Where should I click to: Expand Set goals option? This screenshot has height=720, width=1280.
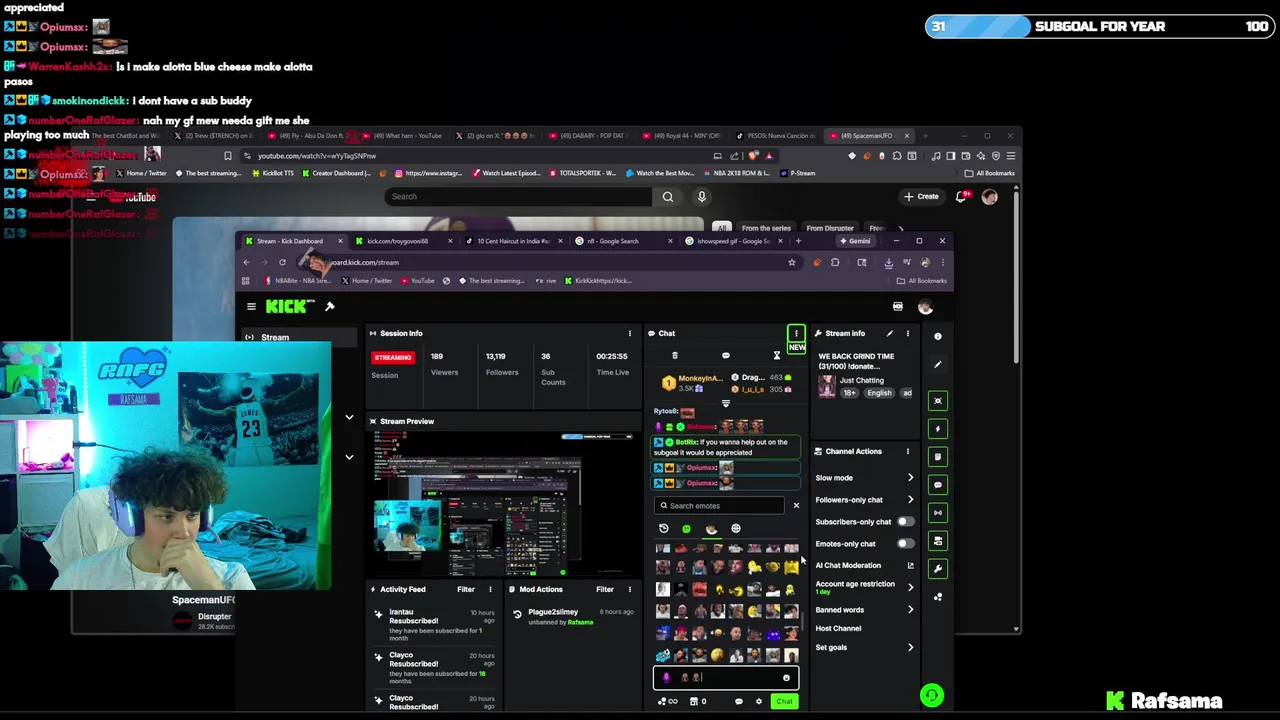point(910,647)
